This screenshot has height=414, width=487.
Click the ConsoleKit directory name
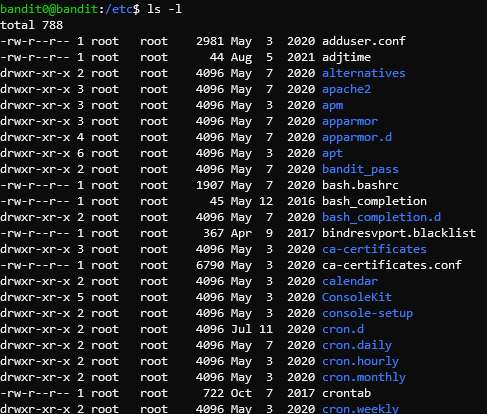pyautogui.click(x=357, y=297)
